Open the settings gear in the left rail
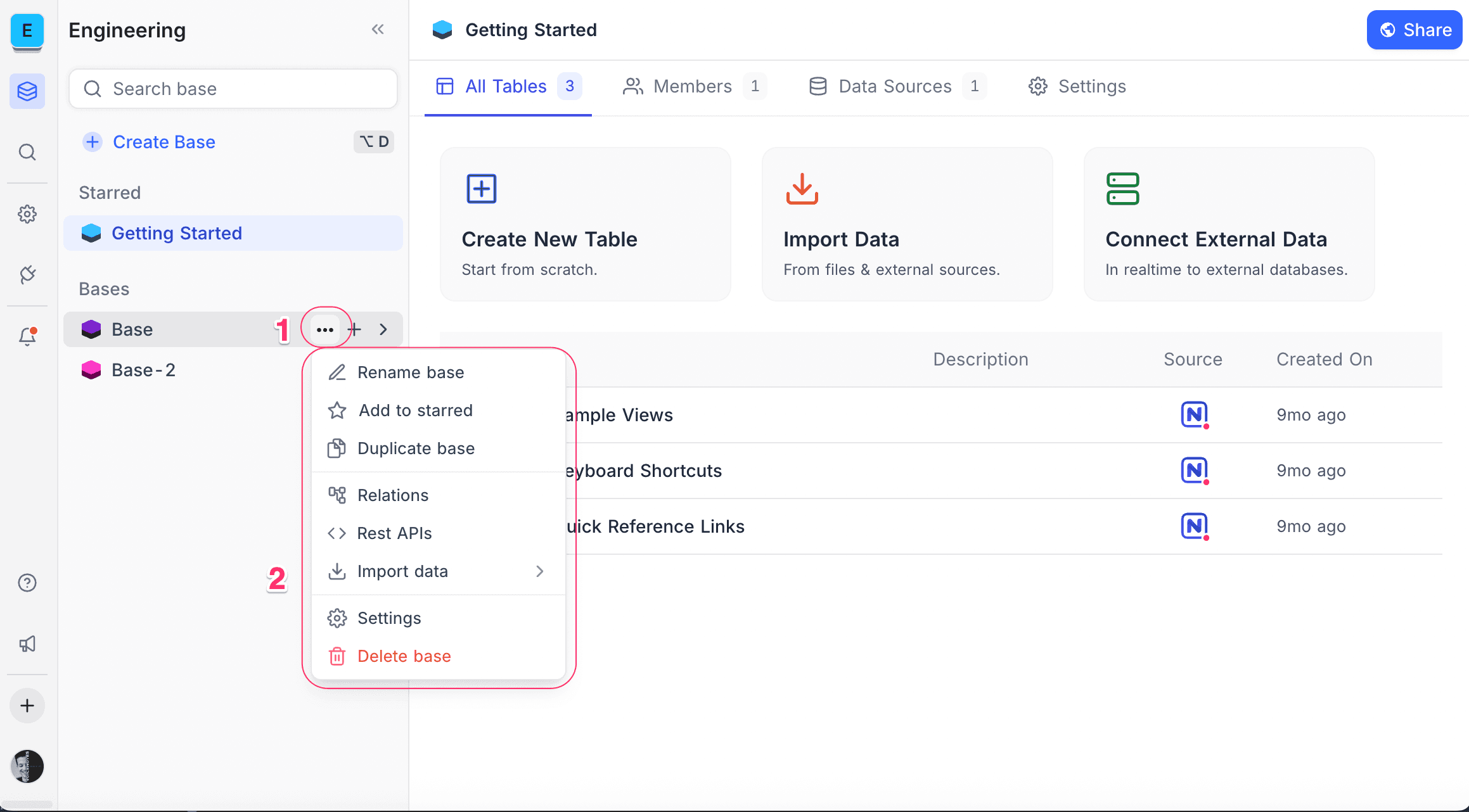This screenshot has width=1469, height=812. click(x=27, y=214)
